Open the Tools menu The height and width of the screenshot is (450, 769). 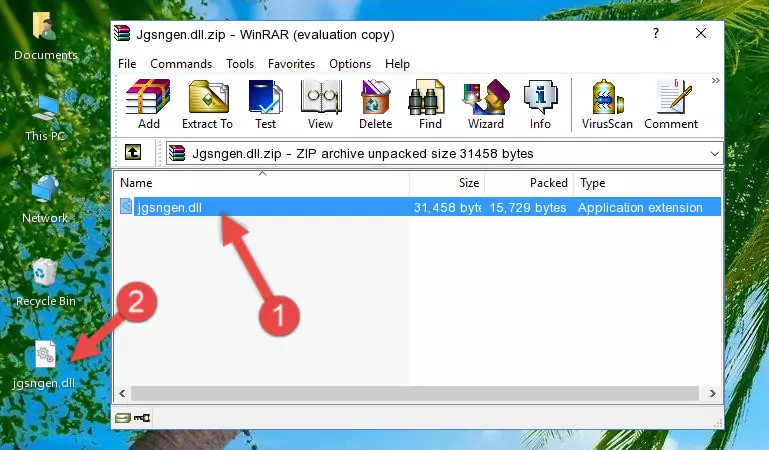click(240, 64)
